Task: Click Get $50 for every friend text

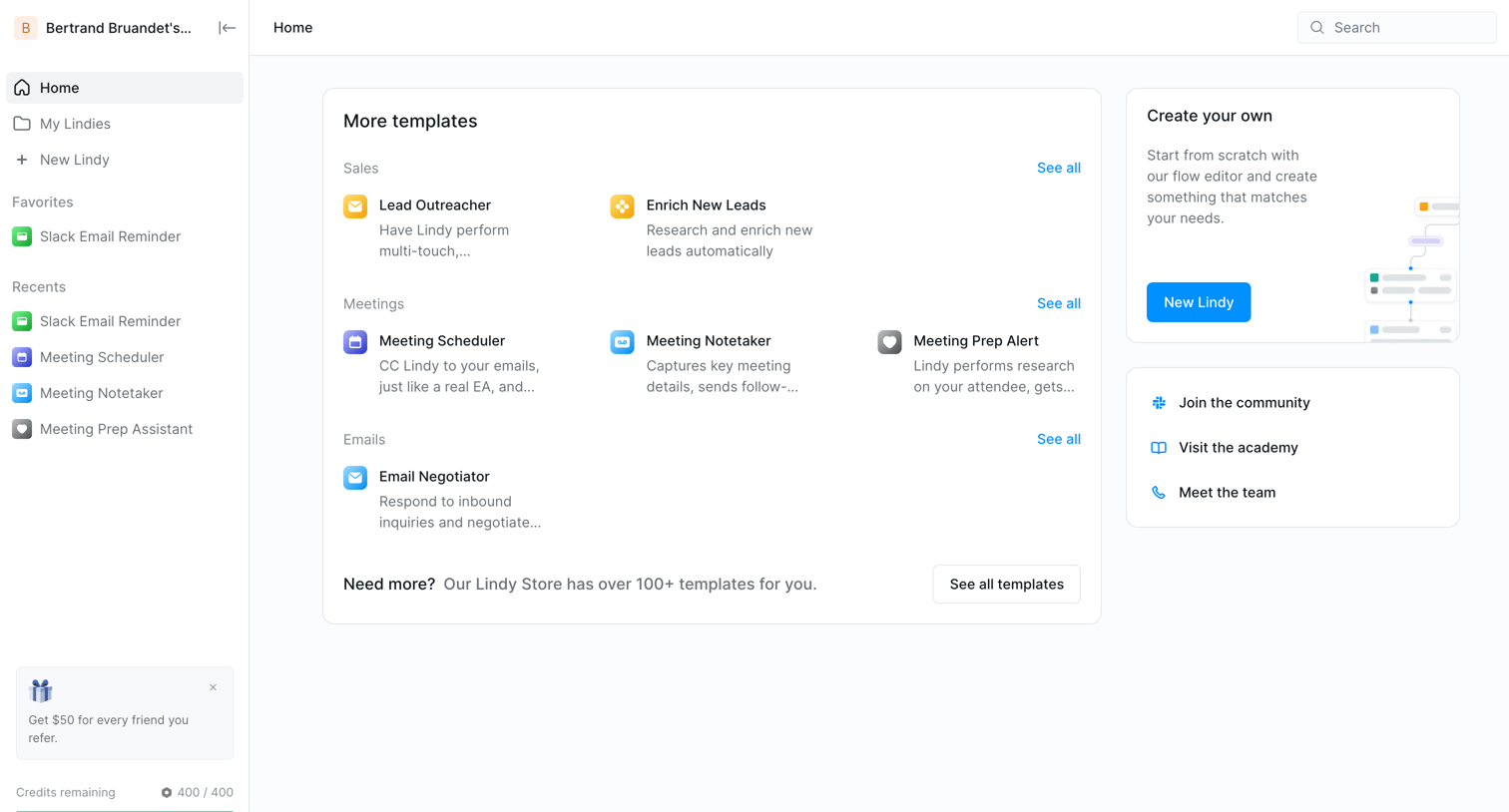Action: (108, 729)
